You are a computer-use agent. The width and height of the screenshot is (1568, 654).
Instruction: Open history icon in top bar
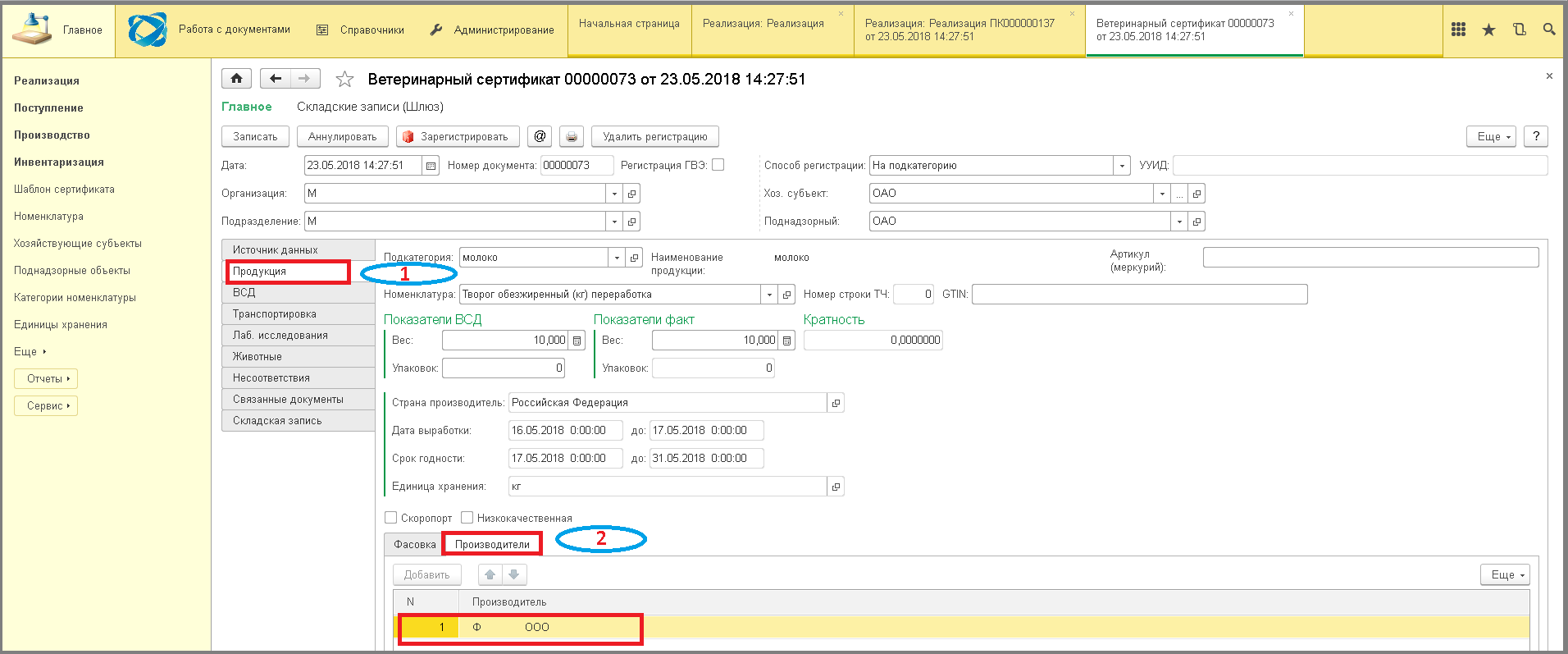click(x=1519, y=30)
